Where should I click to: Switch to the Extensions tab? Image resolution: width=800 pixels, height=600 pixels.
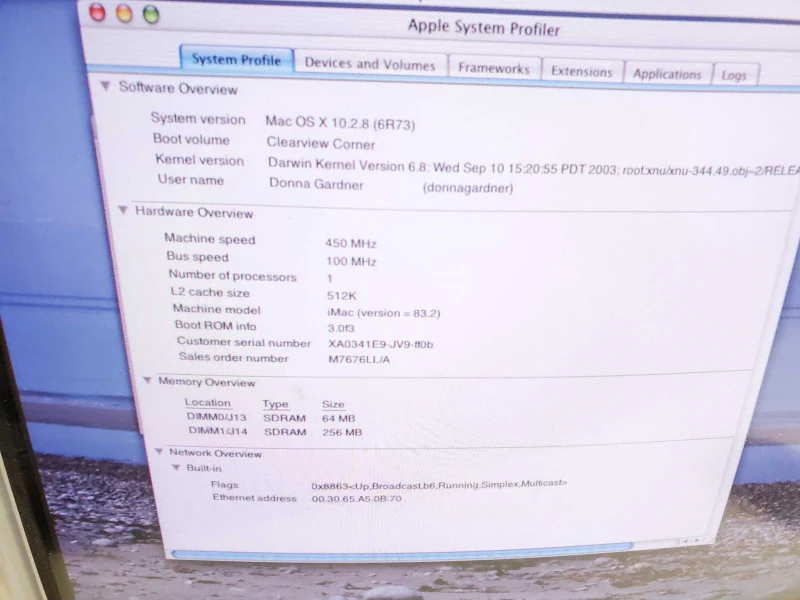tap(582, 71)
